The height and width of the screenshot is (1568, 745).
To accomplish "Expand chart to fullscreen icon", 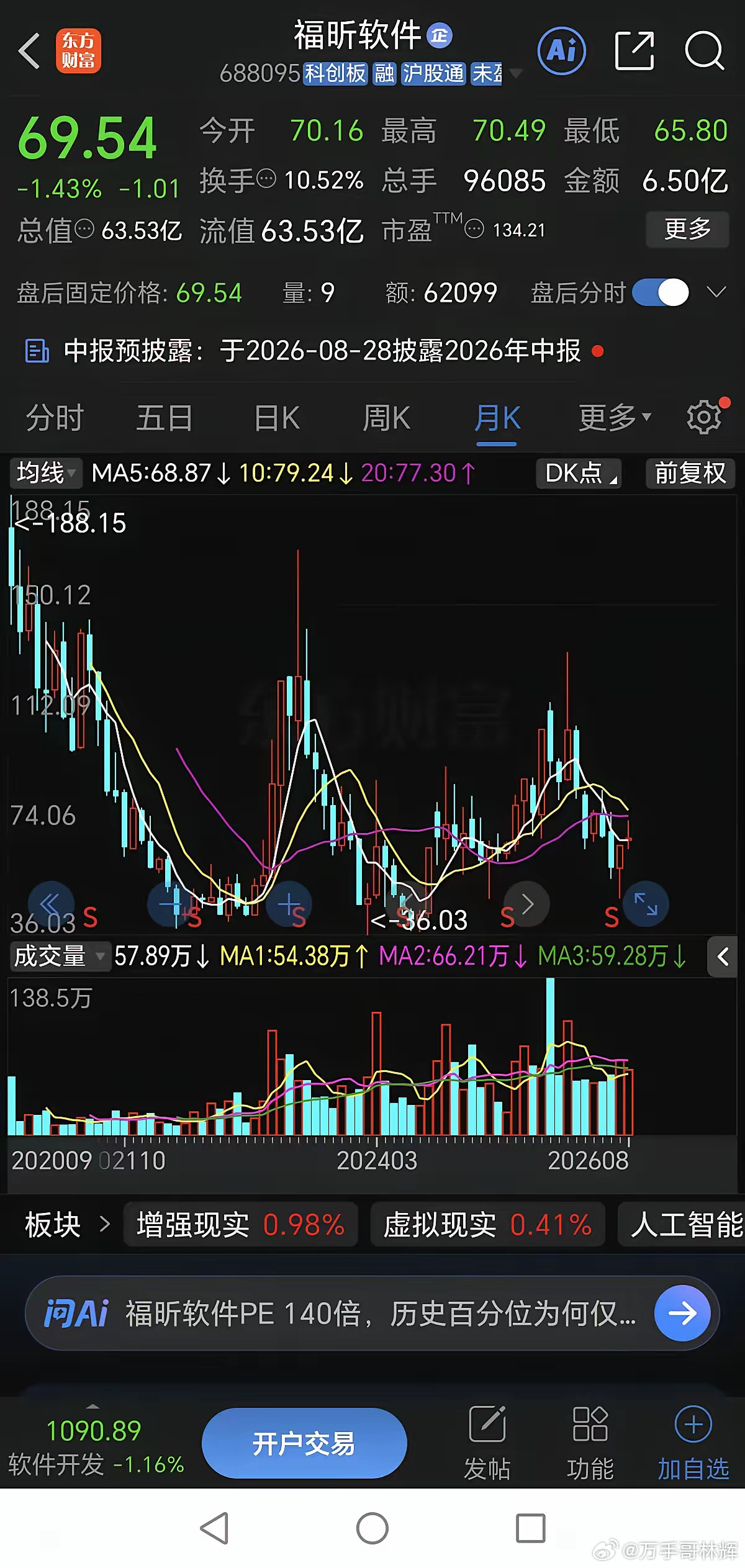I will 646,904.
